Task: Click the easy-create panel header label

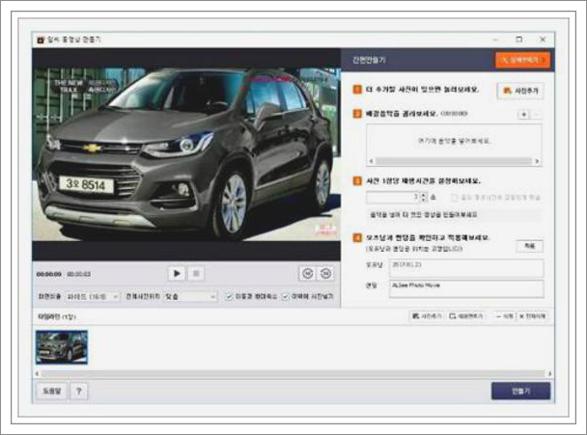Action: tap(369, 60)
